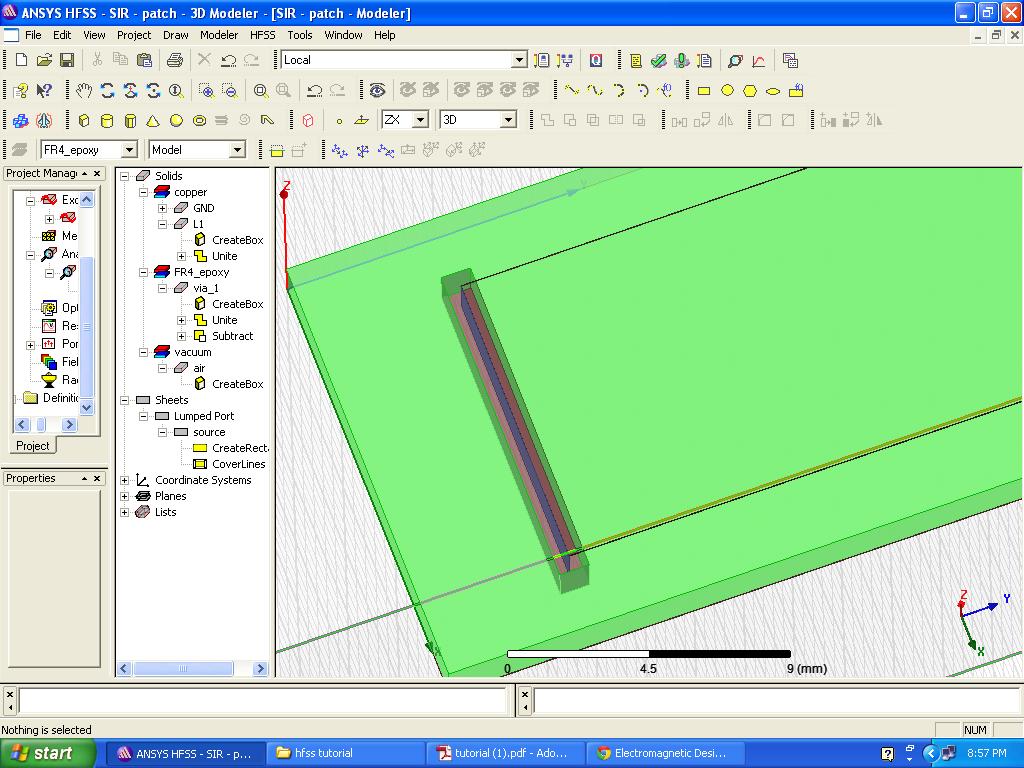This screenshot has width=1024, height=768.
Task: Click the red Q icon in toolbar
Action: pyautogui.click(x=596, y=61)
